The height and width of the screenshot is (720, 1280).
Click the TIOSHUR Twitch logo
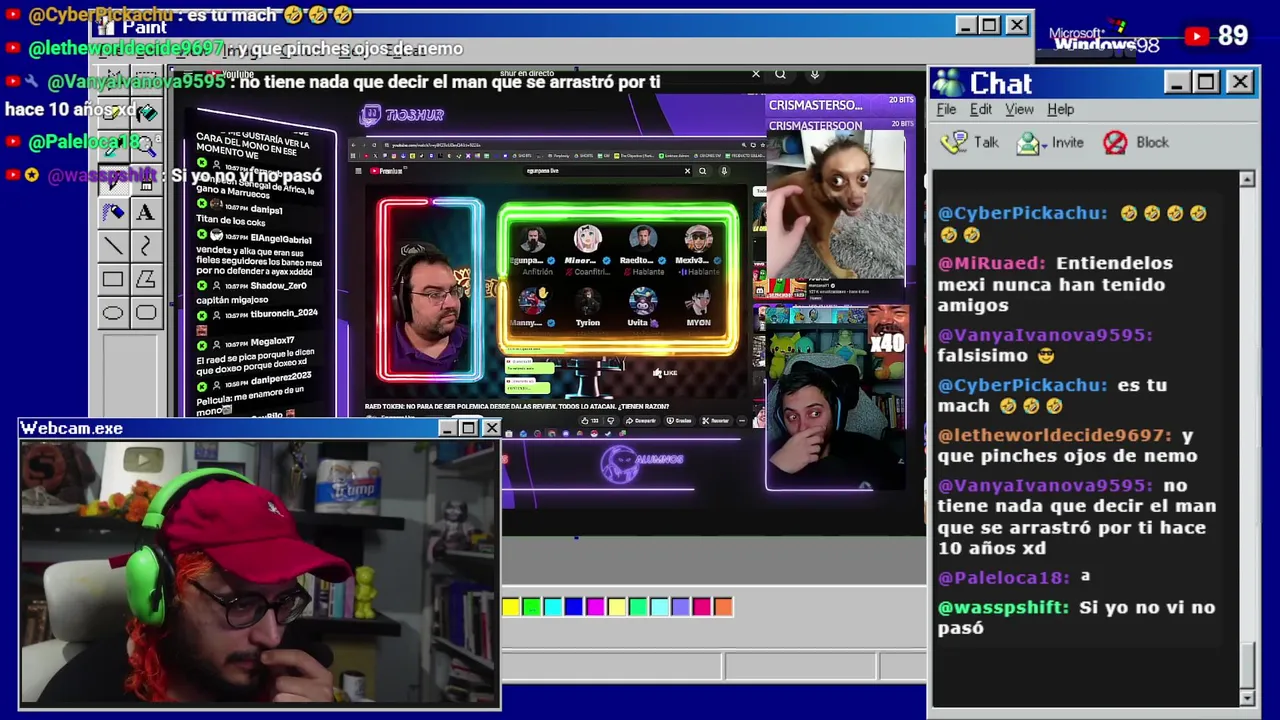(401, 115)
